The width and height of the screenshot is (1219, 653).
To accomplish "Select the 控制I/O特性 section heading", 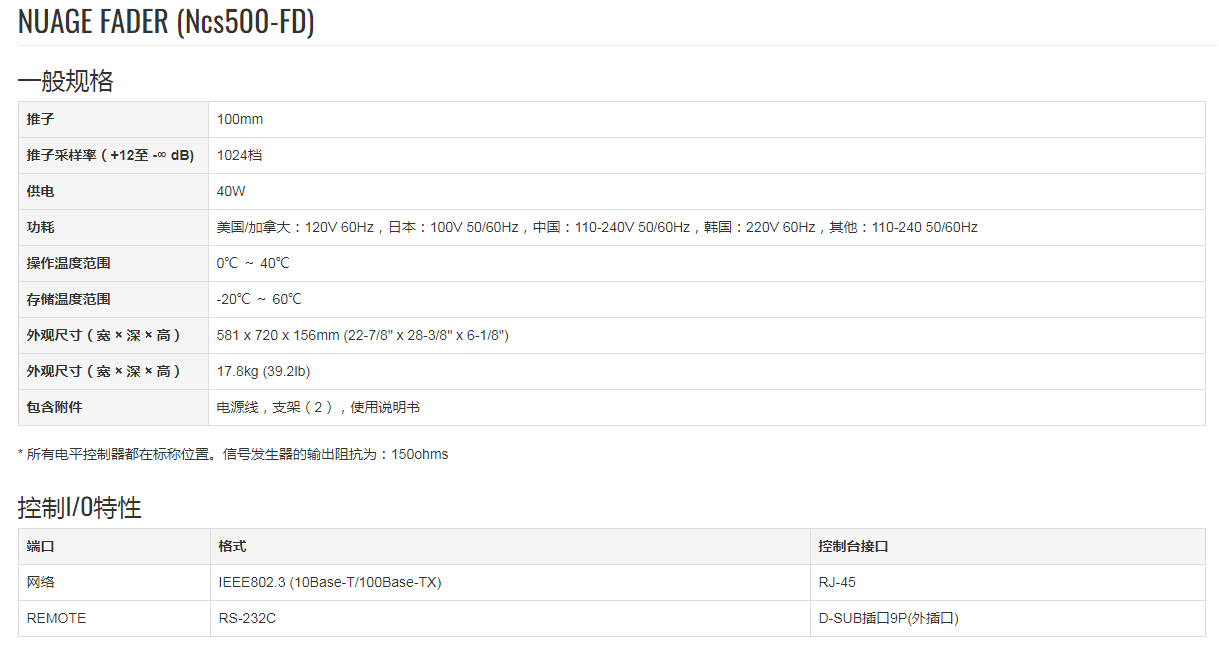I will pyautogui.click(x=80, y=508).
